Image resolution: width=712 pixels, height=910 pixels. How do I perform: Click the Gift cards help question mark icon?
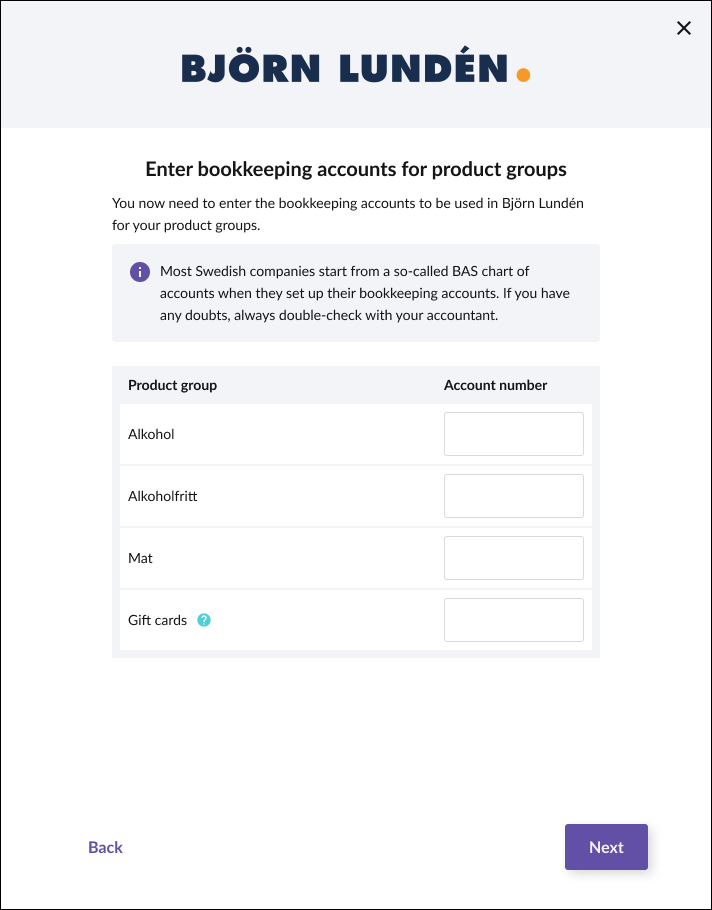click(x=204, y=620)
